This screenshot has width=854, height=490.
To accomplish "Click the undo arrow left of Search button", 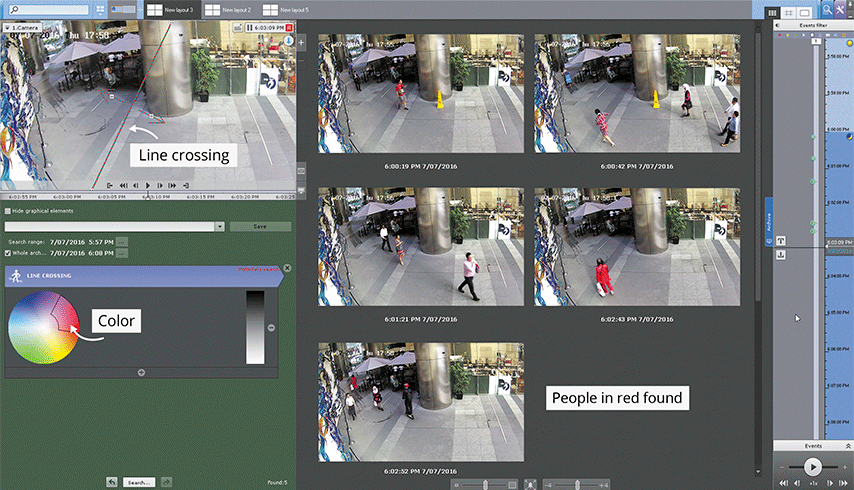I will coord(112,482).
